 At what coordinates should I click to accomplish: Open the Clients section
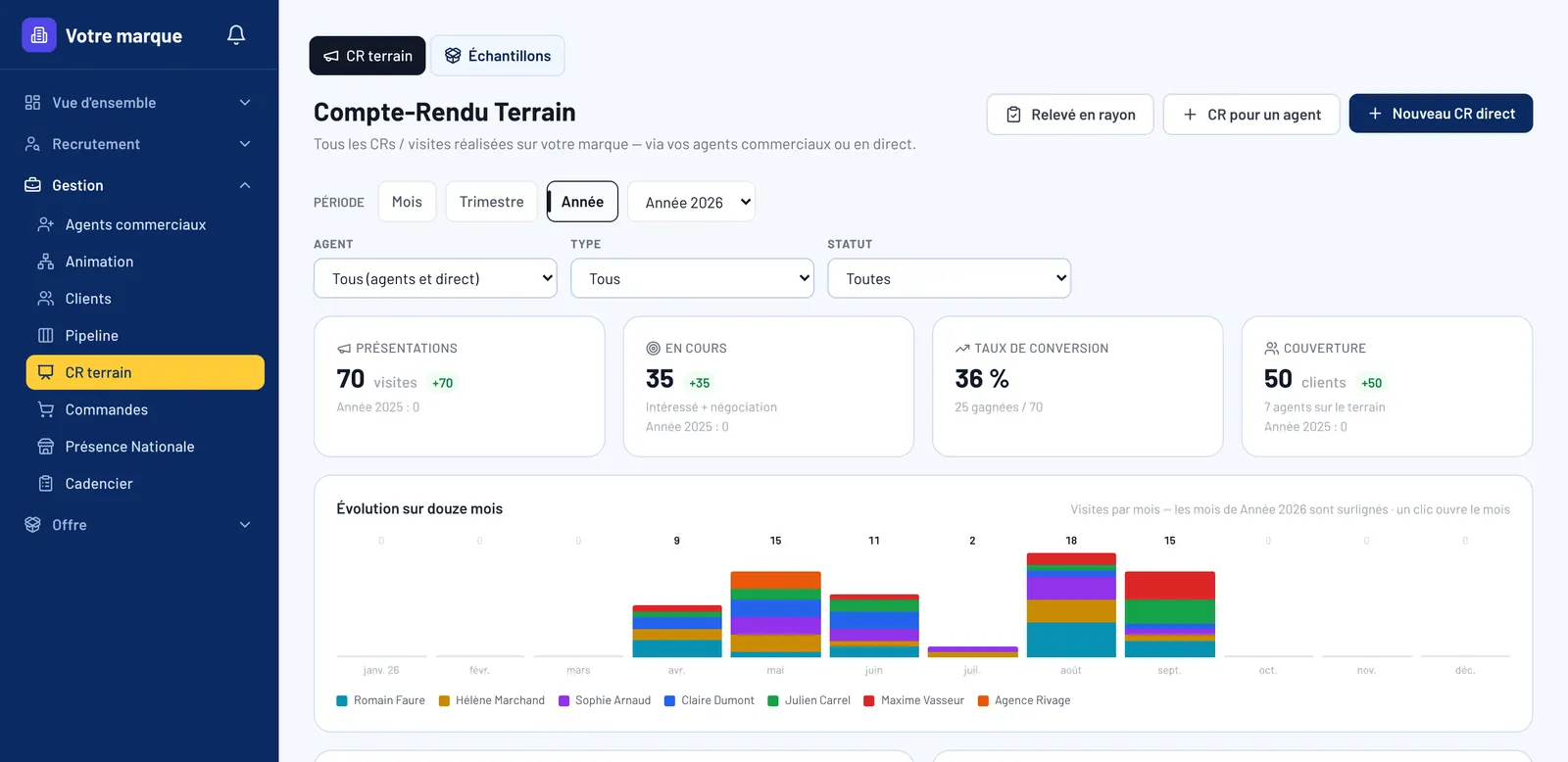(145, 299)
